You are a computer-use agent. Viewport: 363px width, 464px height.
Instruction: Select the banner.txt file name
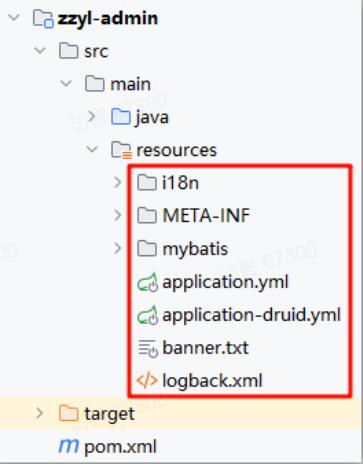pos(206,348)
